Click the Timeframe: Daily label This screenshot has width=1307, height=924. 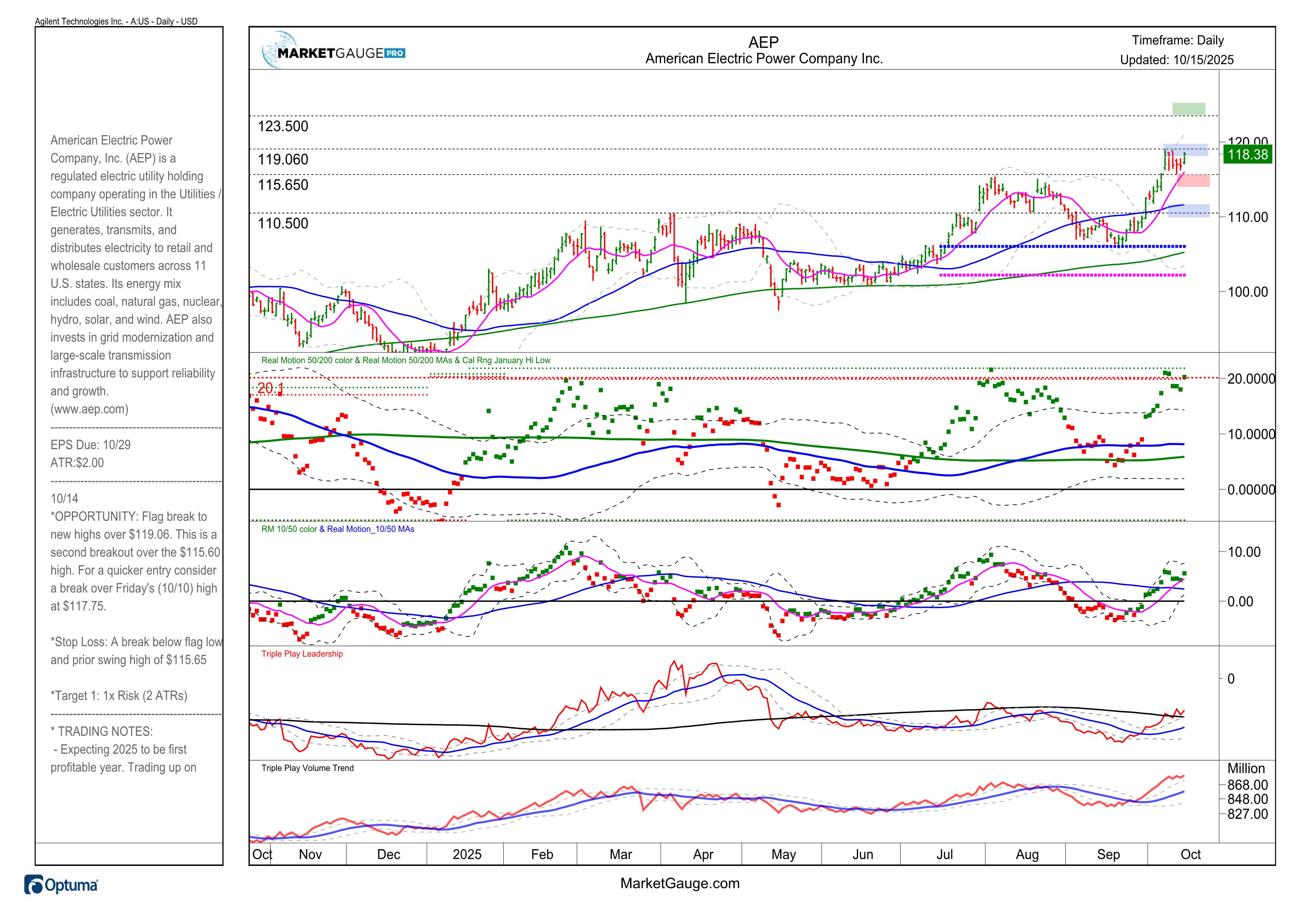pyautogui.click(x=1177, y=40)
